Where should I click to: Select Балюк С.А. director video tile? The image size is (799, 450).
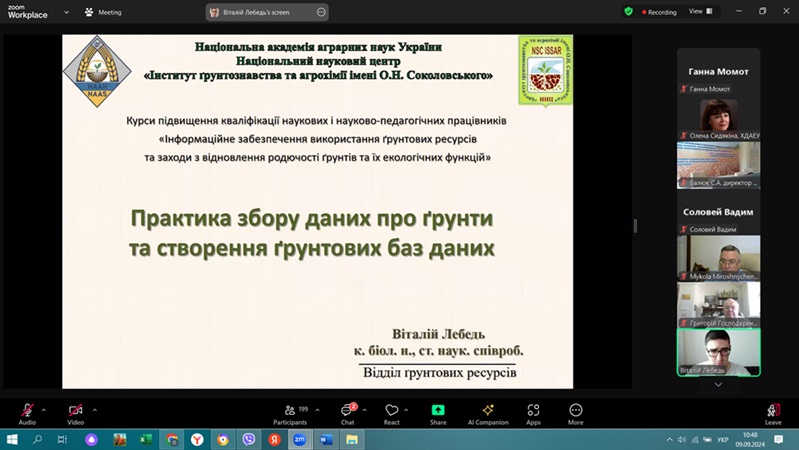click(x=718, y=165)
